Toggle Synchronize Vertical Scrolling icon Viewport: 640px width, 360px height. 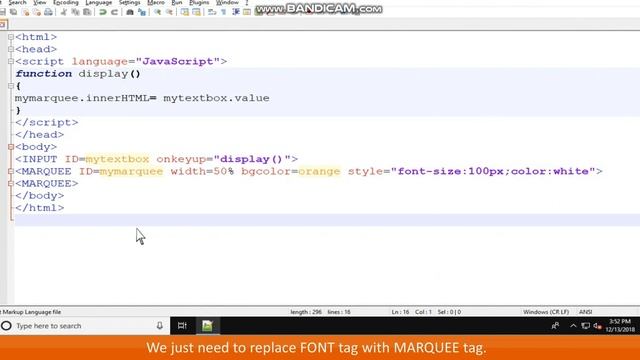184,12
